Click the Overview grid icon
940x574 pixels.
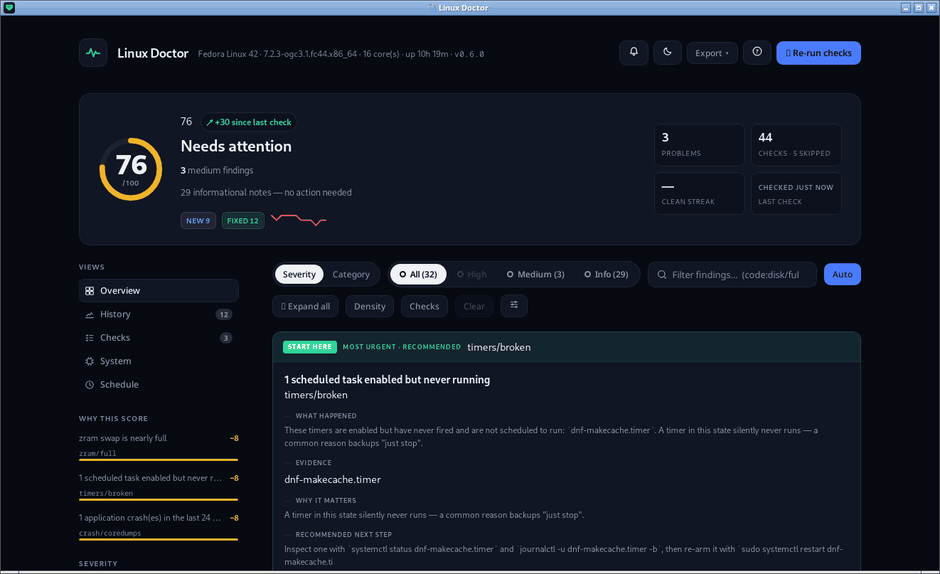(x=89, y=291)
